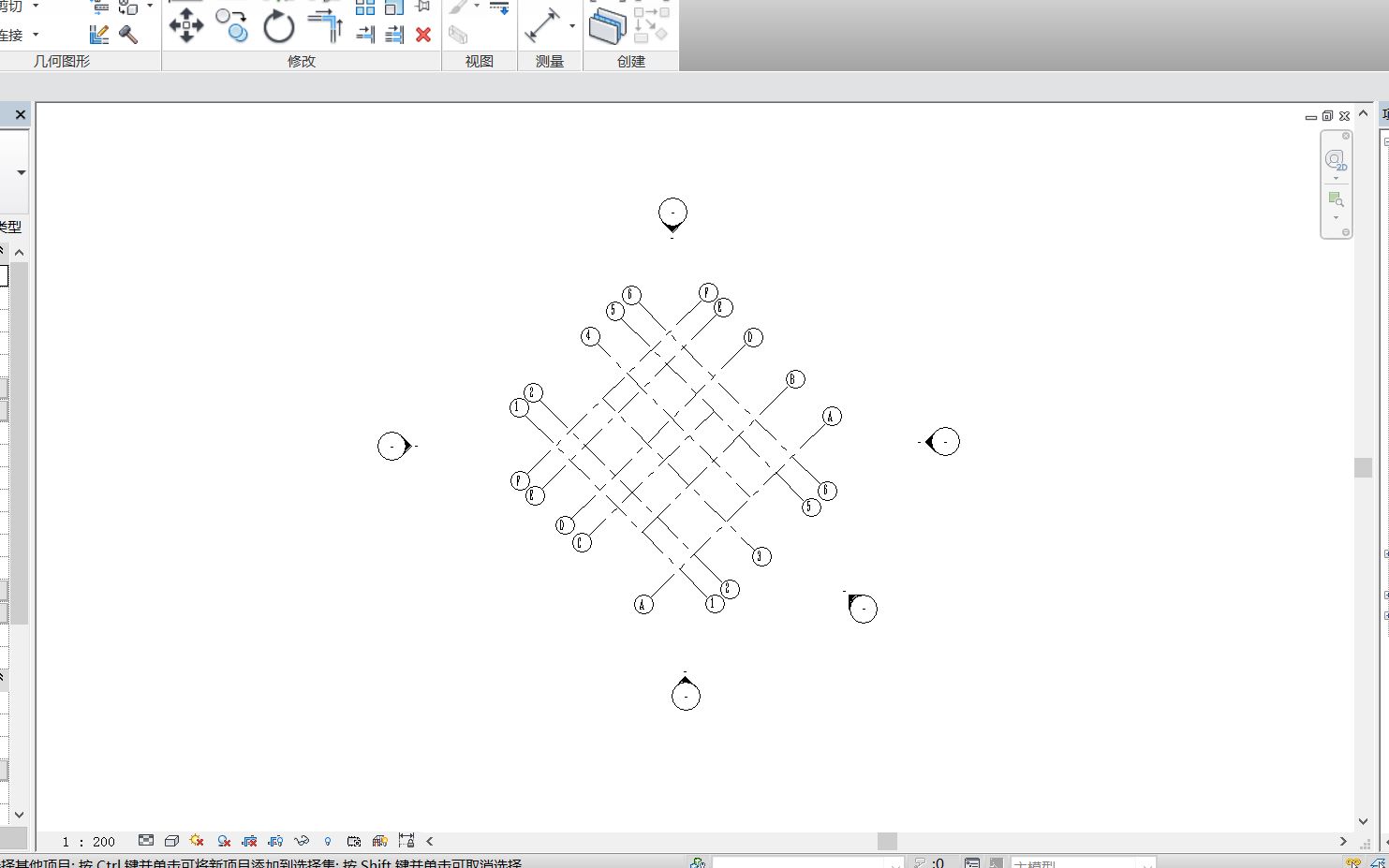1389x868 pixels.
Task: Click grid bubble A at lower left
Action: click(643, 604)
